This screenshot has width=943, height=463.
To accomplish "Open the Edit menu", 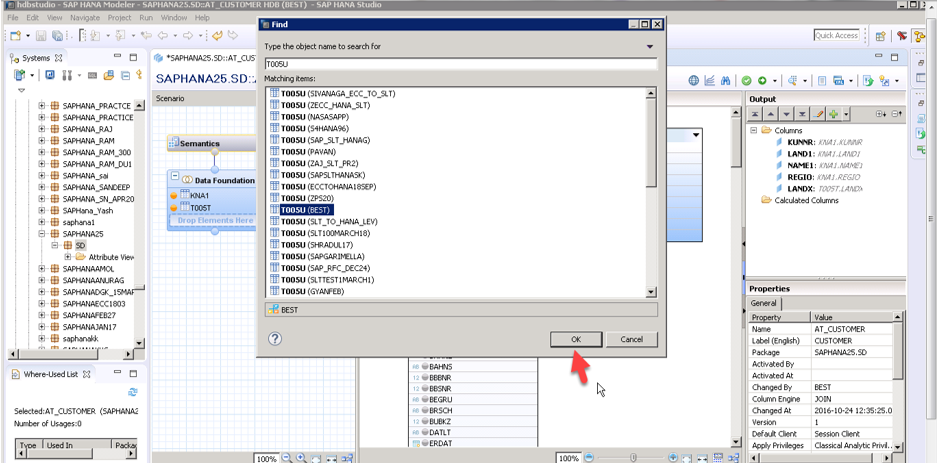I will (x=32, y=18).
